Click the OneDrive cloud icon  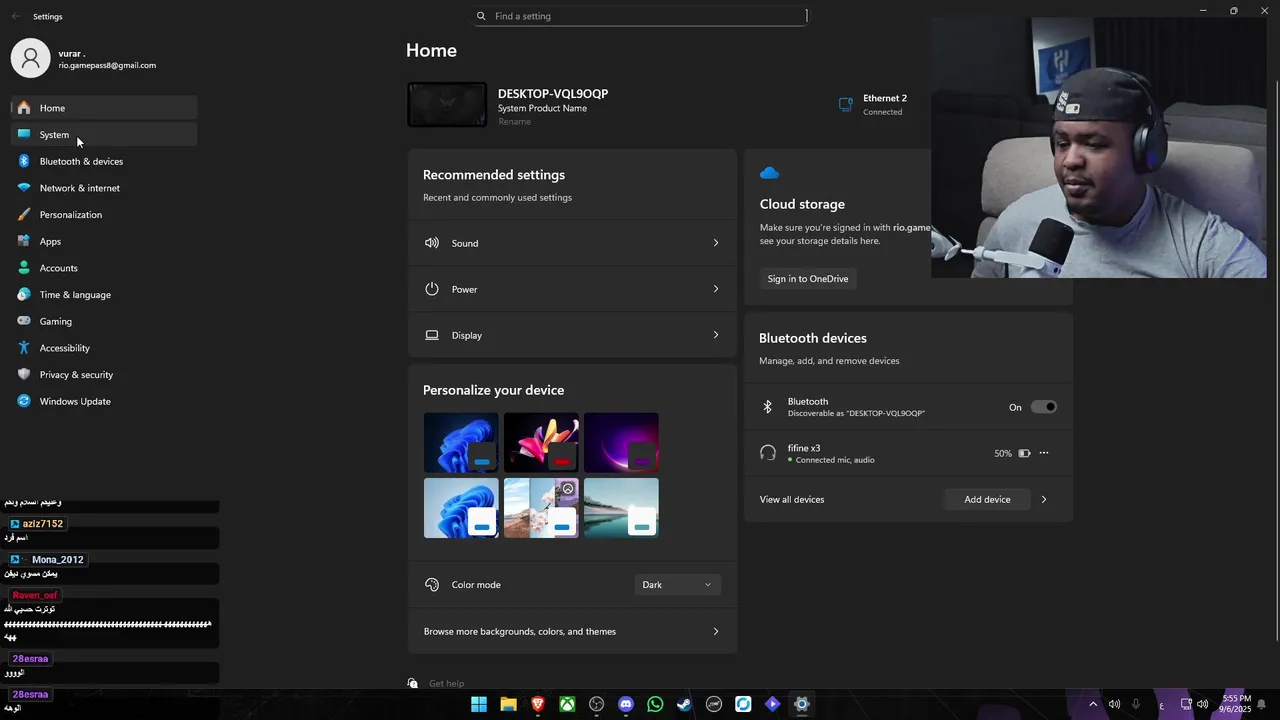(x=769, y=173)
